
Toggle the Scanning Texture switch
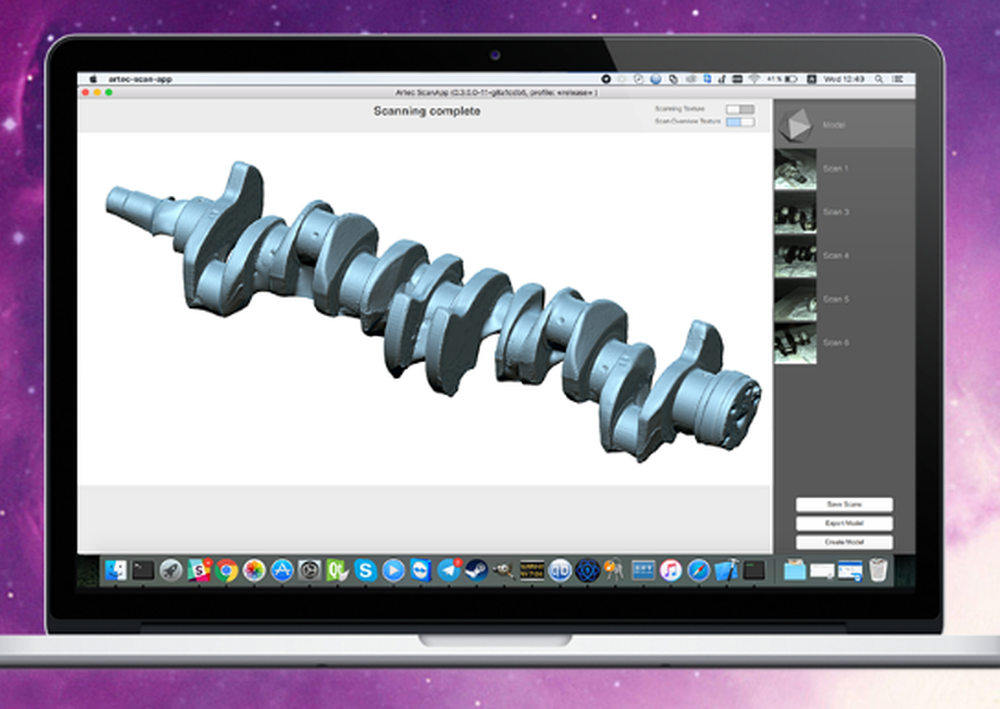tap(740, 109)
